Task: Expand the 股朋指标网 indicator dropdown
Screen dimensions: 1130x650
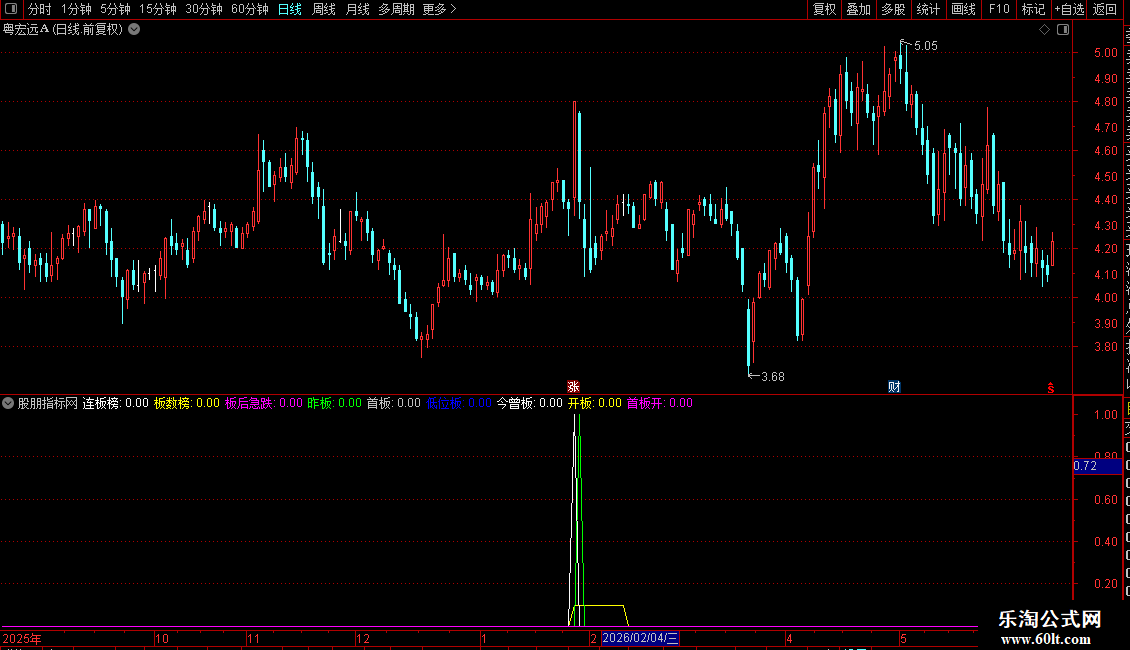Action: point(8,404)
